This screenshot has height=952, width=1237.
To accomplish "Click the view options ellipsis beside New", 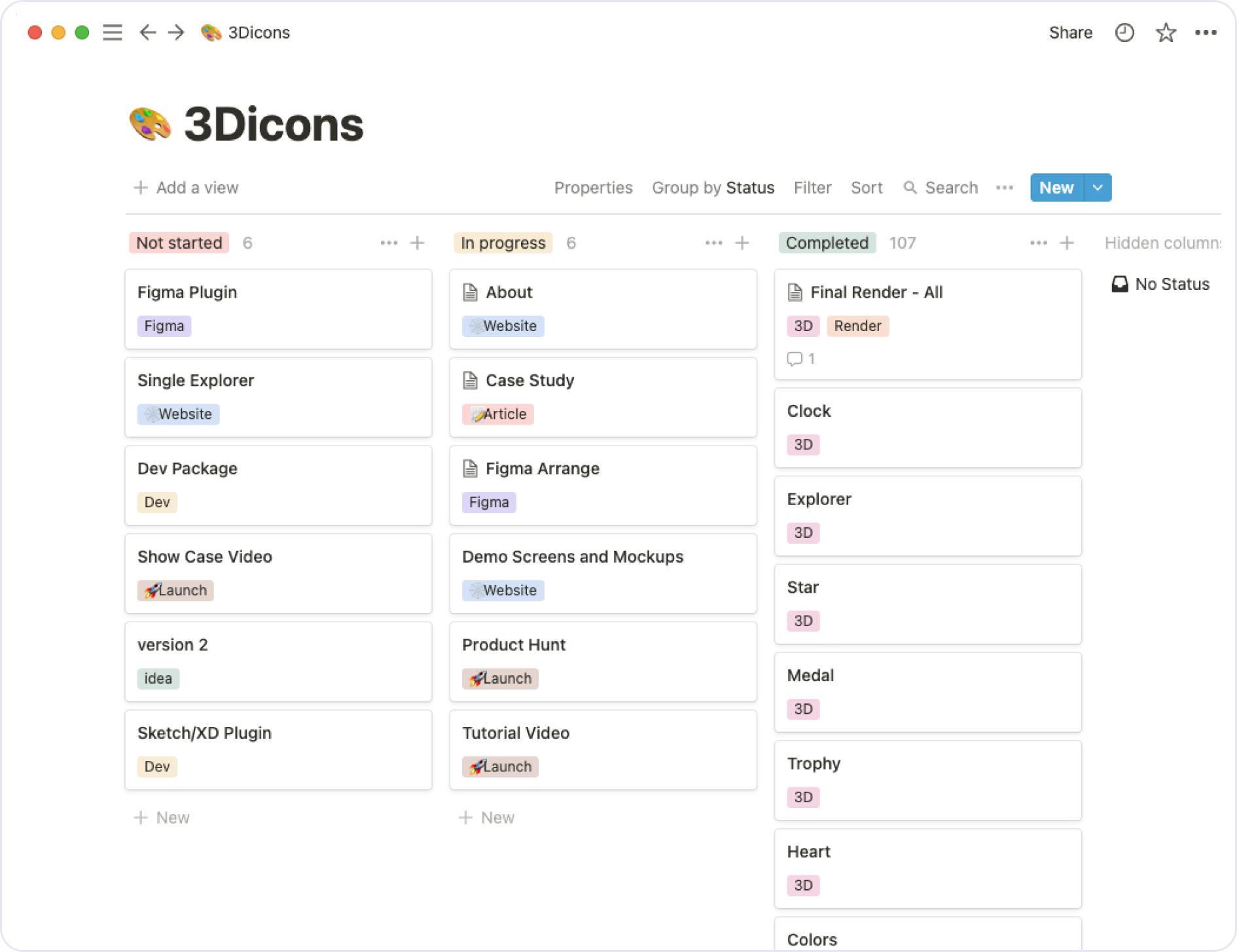I will [1004, 188].
